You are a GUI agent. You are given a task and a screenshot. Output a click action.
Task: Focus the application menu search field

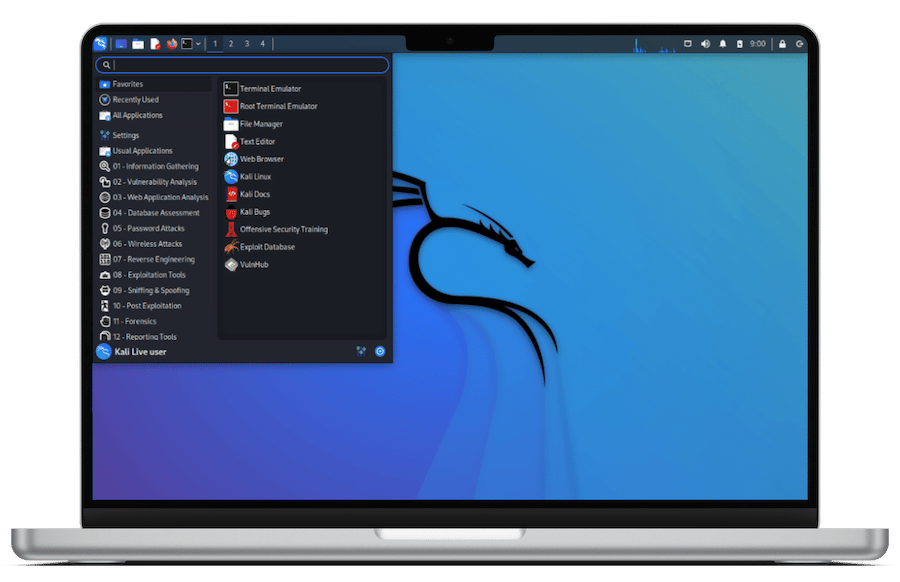(242, 65)
